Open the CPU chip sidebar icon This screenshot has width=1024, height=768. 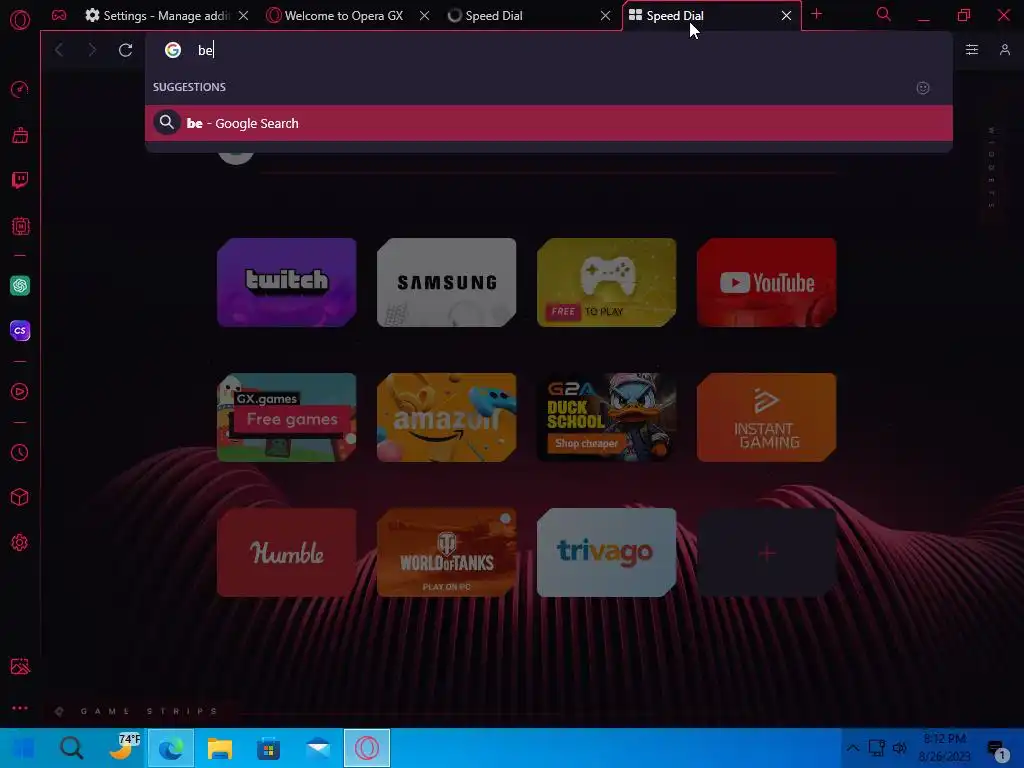(x=20, y=226)
